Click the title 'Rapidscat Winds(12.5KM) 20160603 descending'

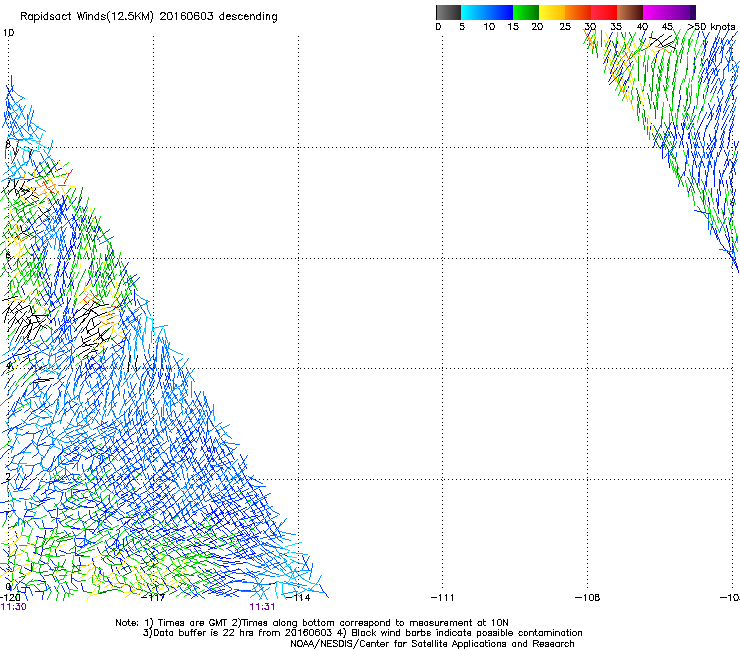click(x=149, y=17)
